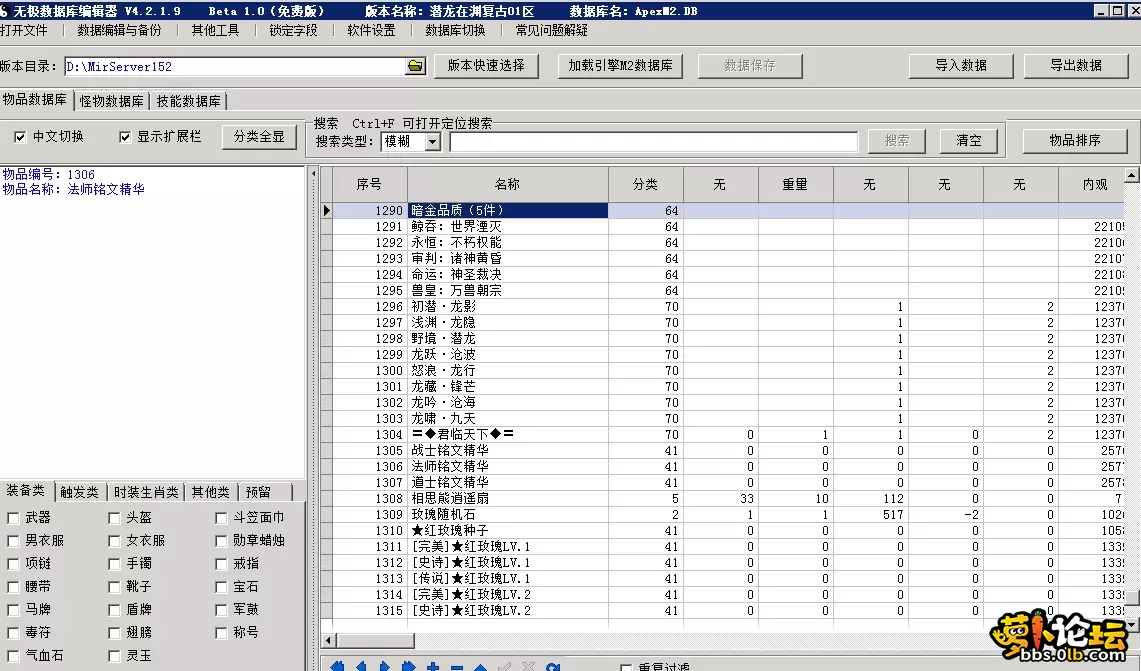Tick the 毒符 checkbox

tap(13, 633)
